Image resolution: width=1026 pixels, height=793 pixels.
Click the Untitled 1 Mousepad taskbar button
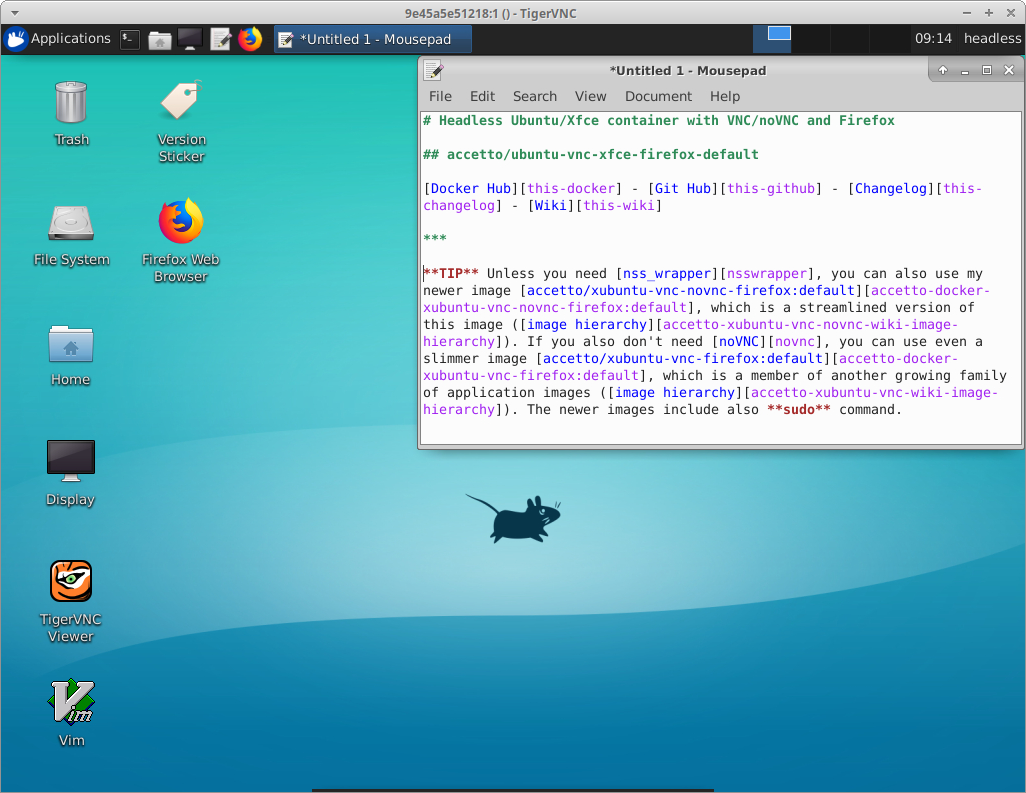pos(372,39)
